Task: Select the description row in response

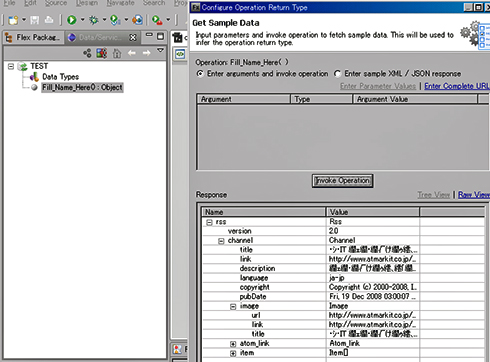Action: click(x=343, y=268)
